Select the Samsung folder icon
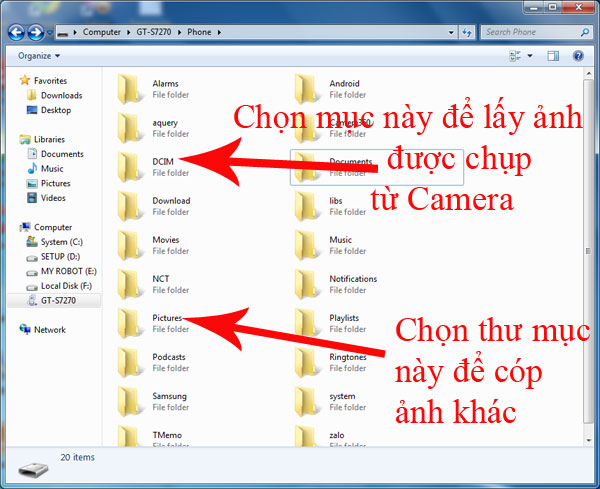600x489 pixels. [128, 401]
